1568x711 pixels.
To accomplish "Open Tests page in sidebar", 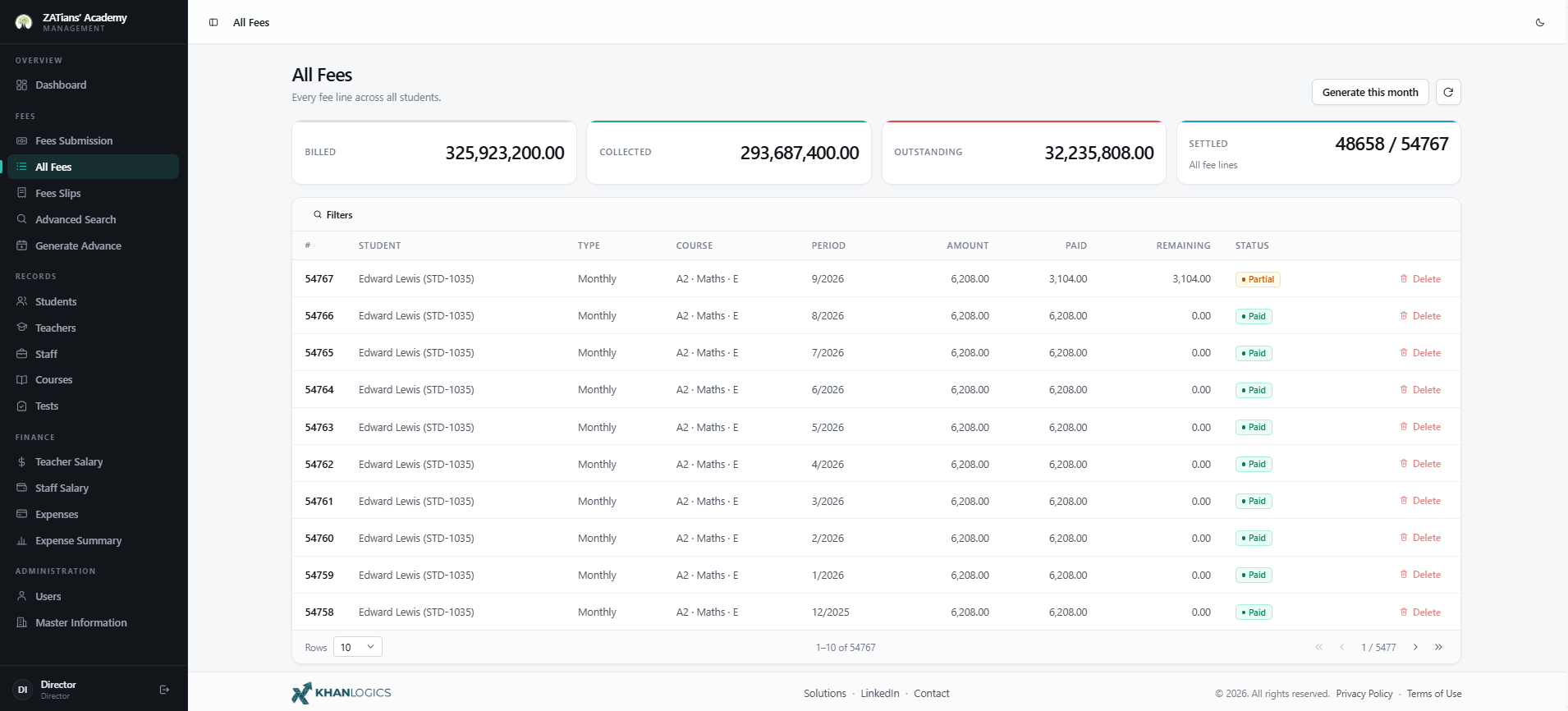I will point(93,406).
